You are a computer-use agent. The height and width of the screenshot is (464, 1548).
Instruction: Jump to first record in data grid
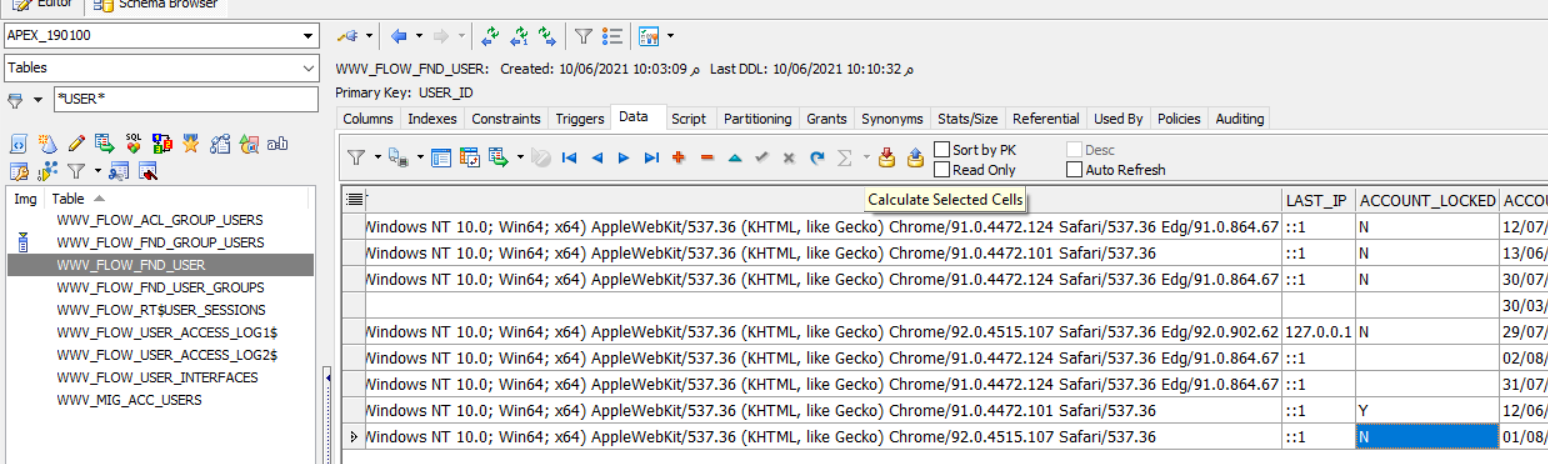(569, 158)
